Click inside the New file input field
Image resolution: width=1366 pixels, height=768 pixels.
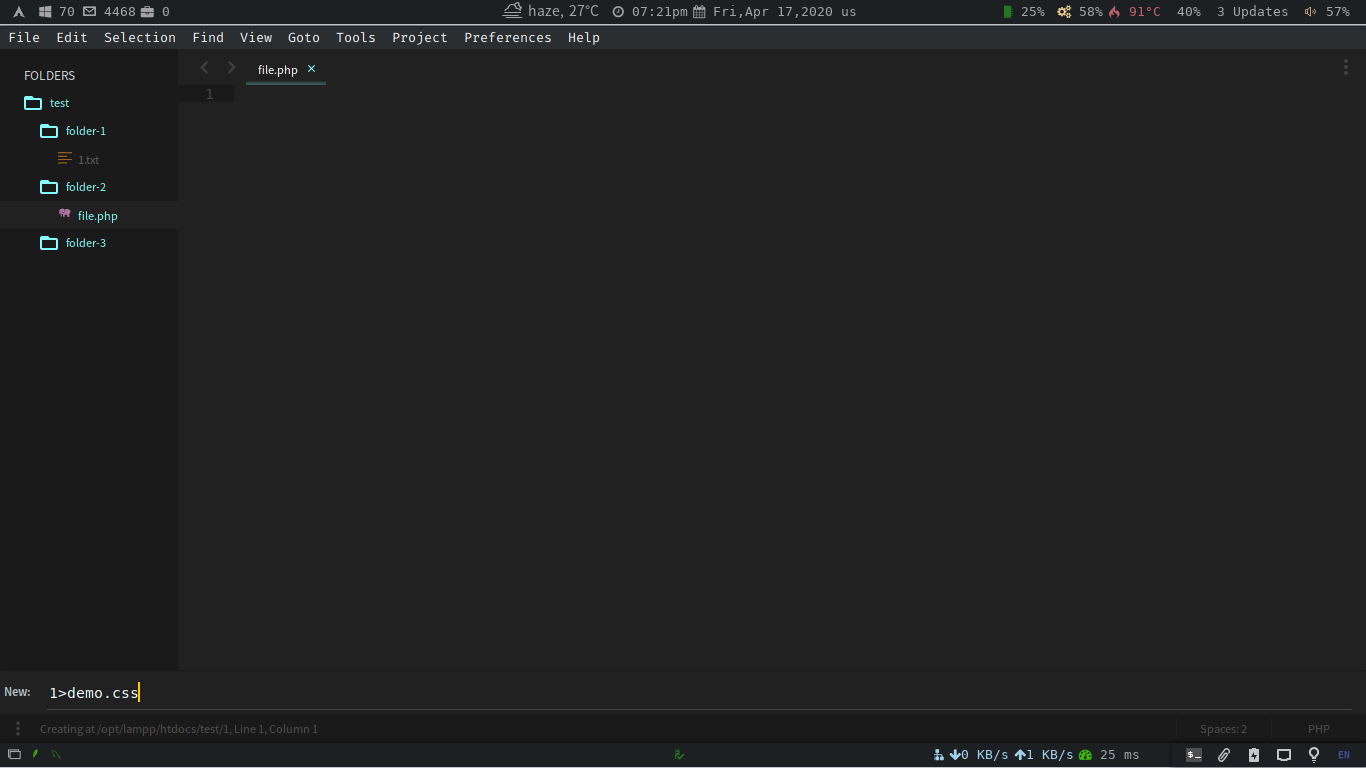[699, 693]
